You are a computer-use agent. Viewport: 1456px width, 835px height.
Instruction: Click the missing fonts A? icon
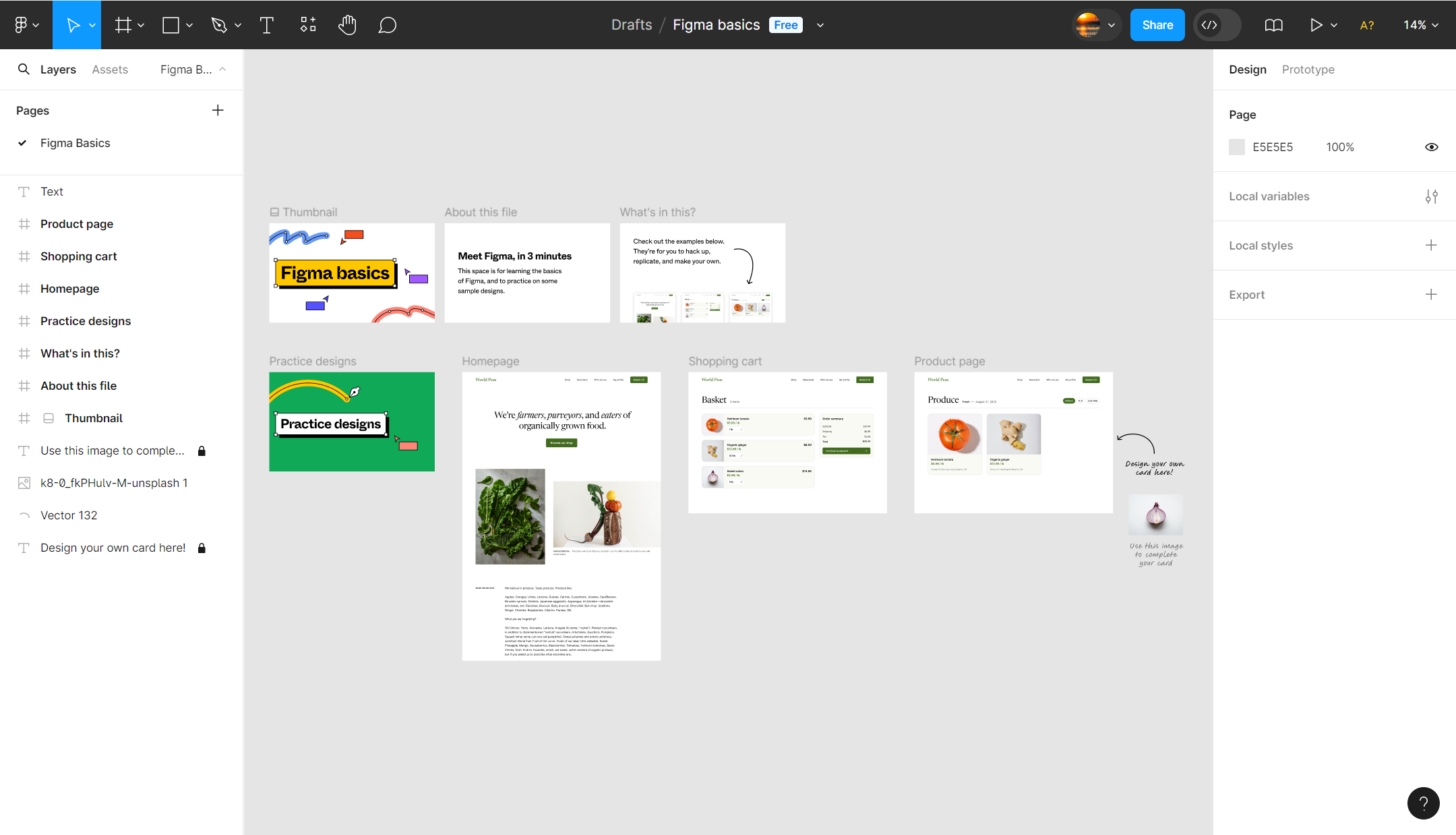pos(1367,25)
